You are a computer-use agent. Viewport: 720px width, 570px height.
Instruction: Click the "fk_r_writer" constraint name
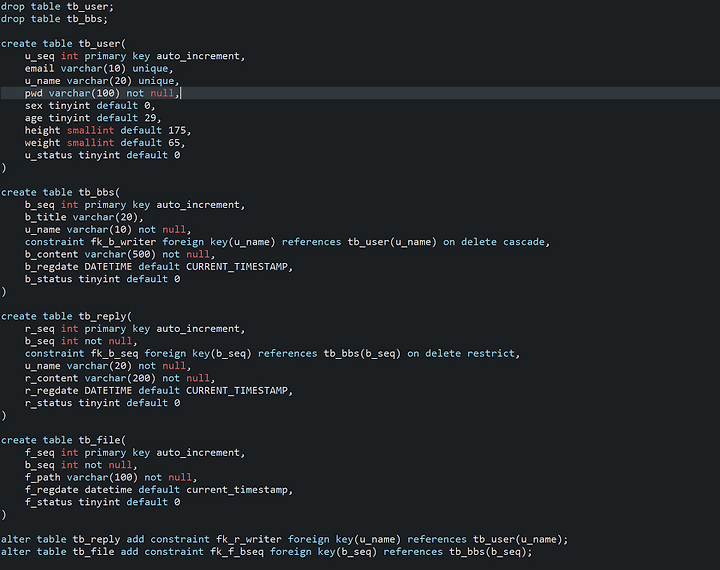(x=249, y=540)
